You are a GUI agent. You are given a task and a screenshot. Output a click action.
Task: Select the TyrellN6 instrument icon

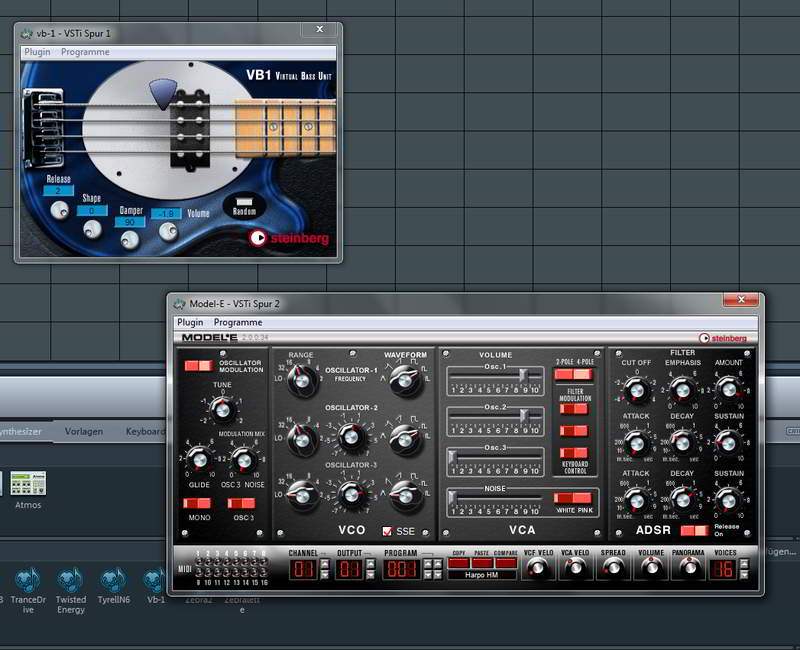coord(113,581)
